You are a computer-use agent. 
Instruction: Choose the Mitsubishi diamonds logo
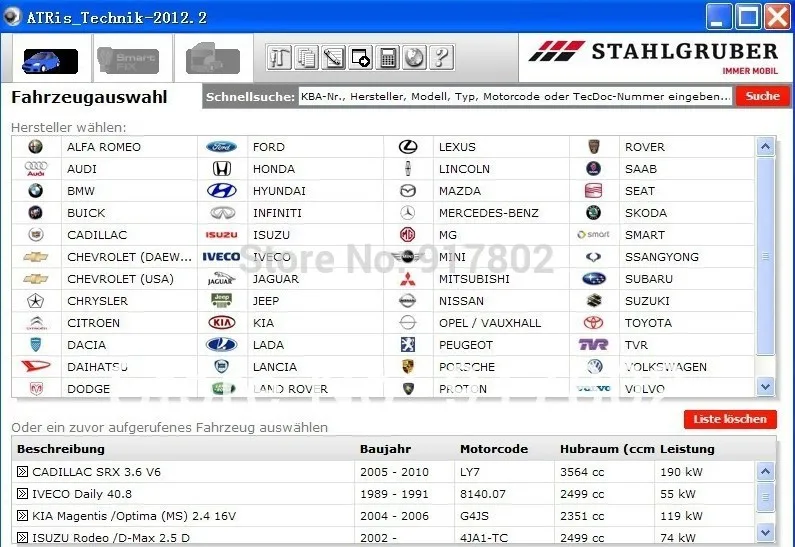pos(408,279)
